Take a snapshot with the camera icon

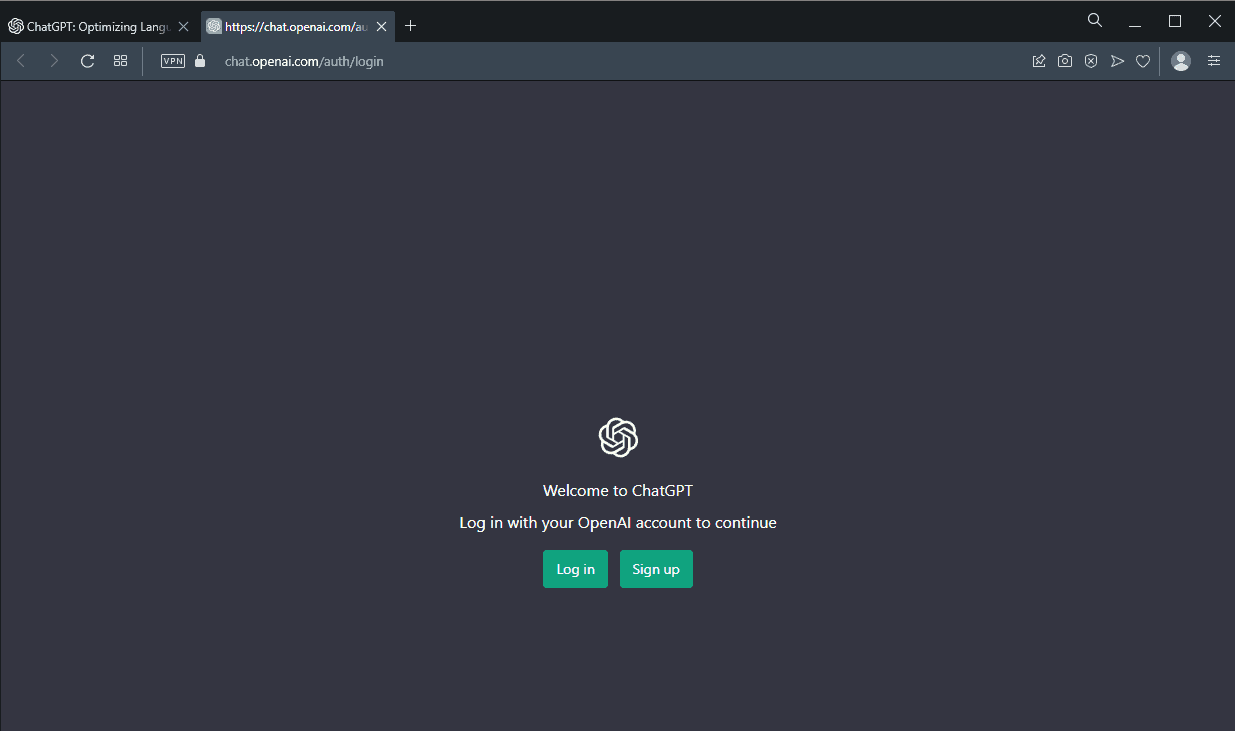(1065, 61)
